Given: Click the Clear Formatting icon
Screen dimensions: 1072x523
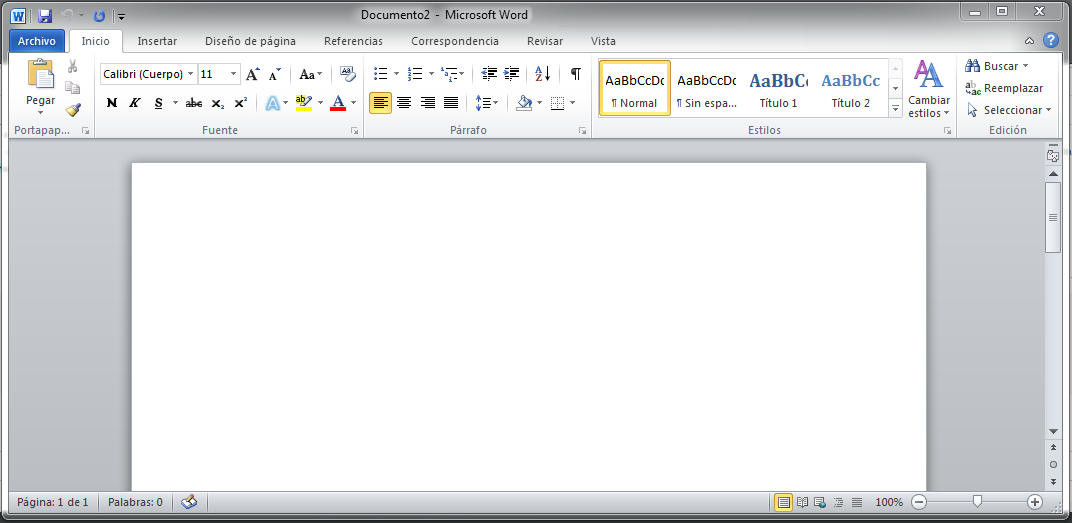Looking at the screenshot, I should (x=347, y=73).
